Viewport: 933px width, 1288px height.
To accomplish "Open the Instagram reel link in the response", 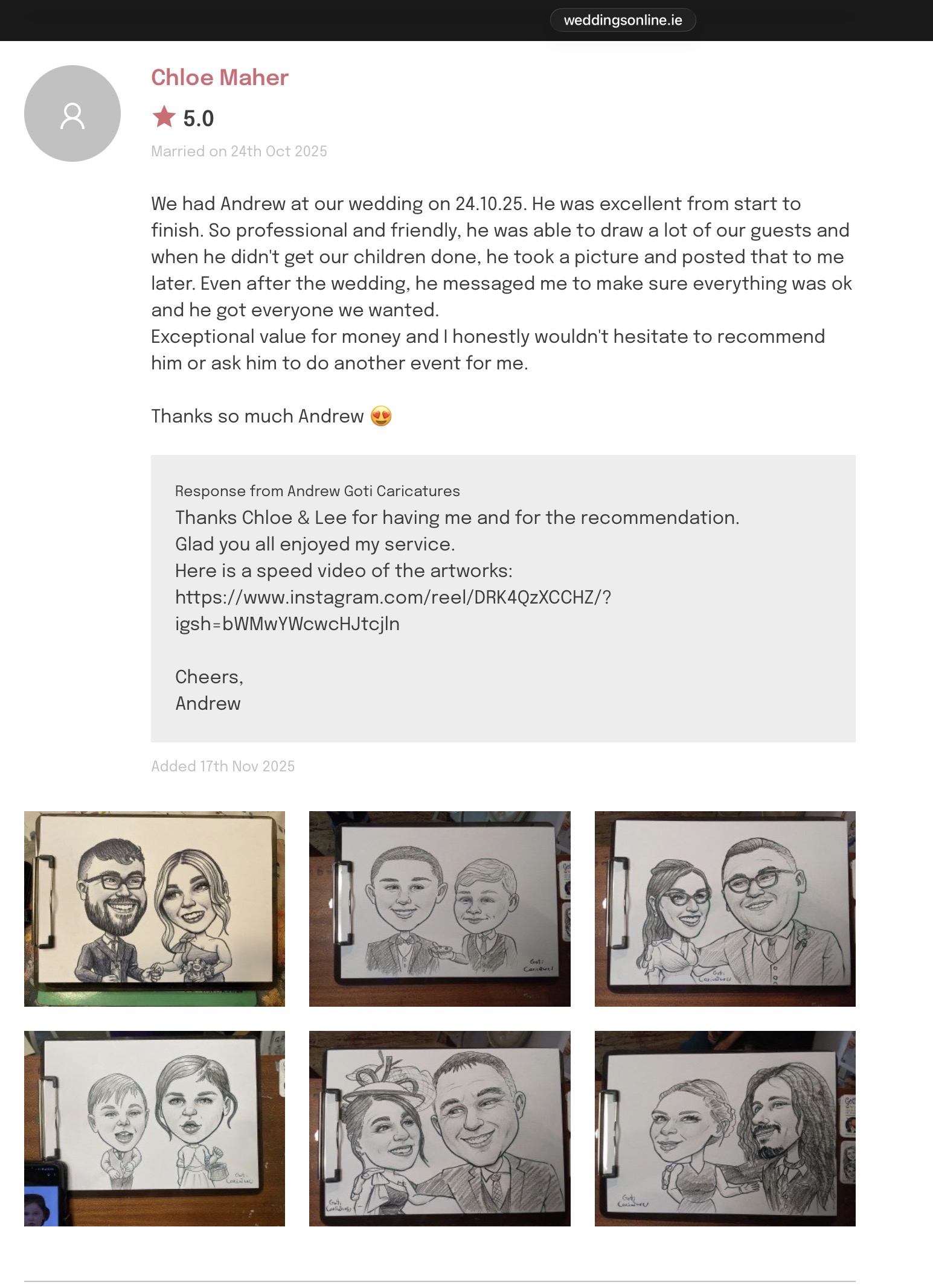I will (x=393, y=610).
